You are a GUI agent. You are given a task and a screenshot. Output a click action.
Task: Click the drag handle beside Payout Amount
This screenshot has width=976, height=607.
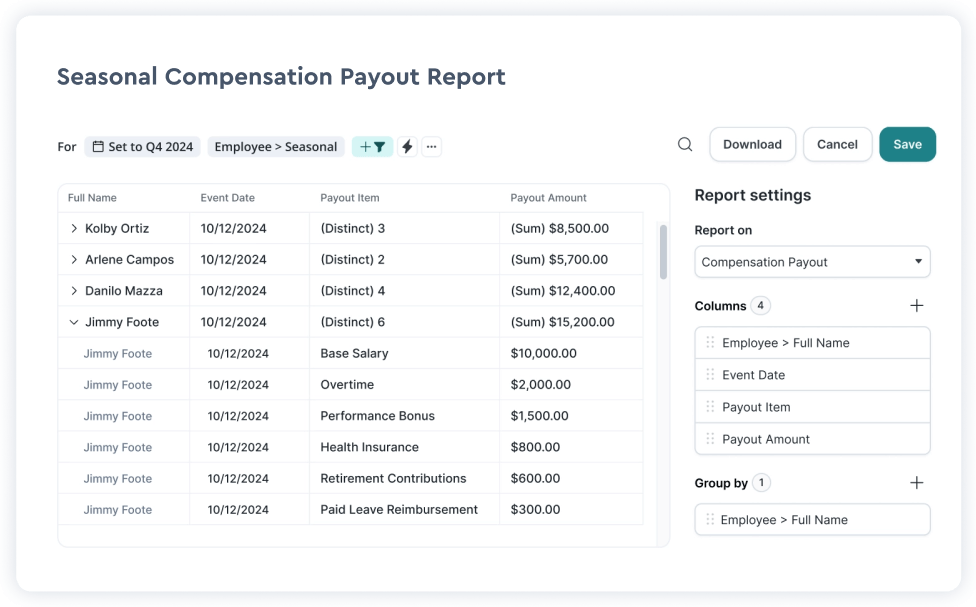[710, 439]
